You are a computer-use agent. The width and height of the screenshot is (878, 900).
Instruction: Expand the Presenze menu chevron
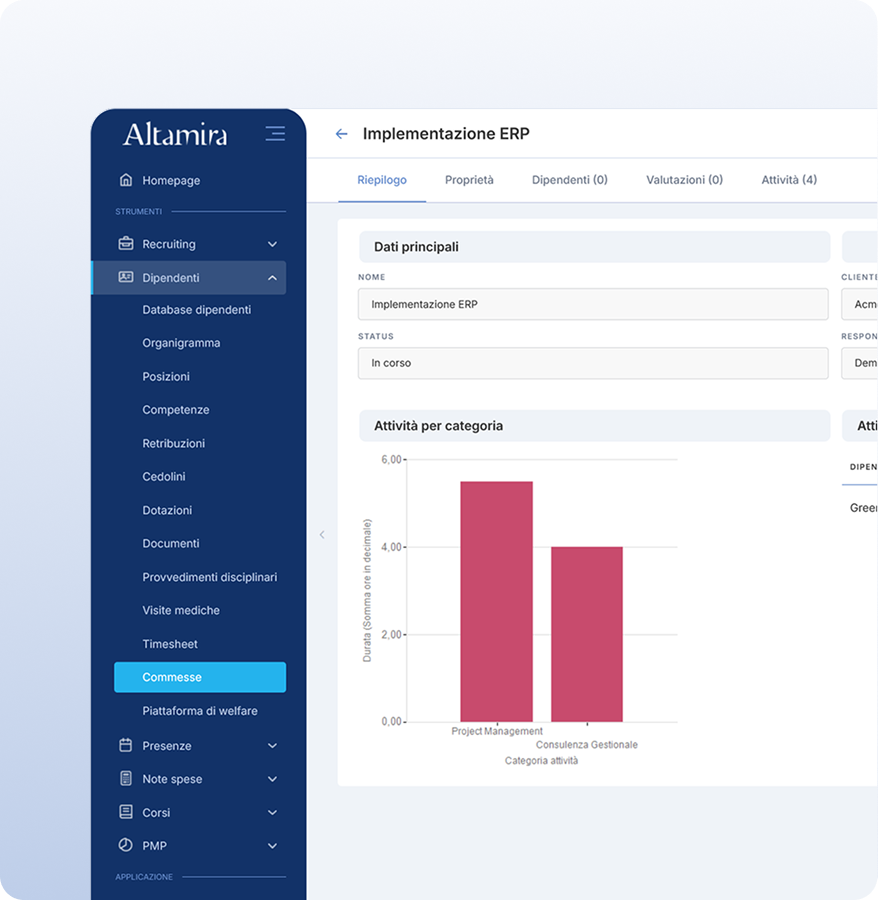click(x=273, y=746)
